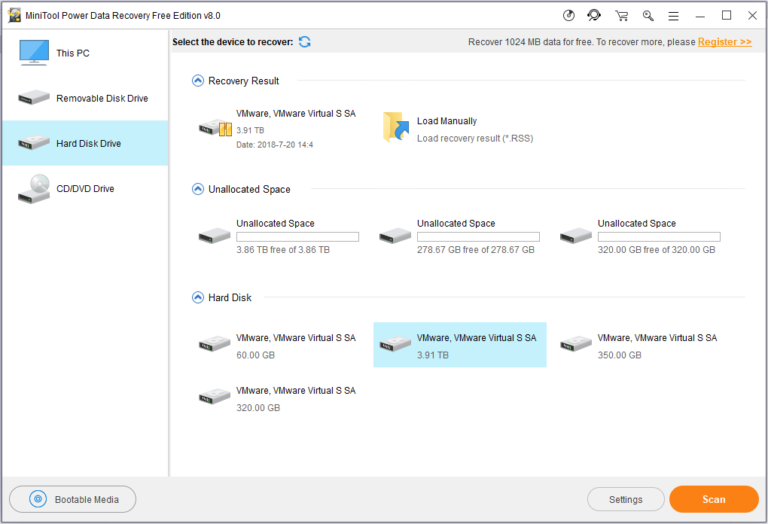Click the CD/DVD Drive disc icon

(x=34, y=189)
